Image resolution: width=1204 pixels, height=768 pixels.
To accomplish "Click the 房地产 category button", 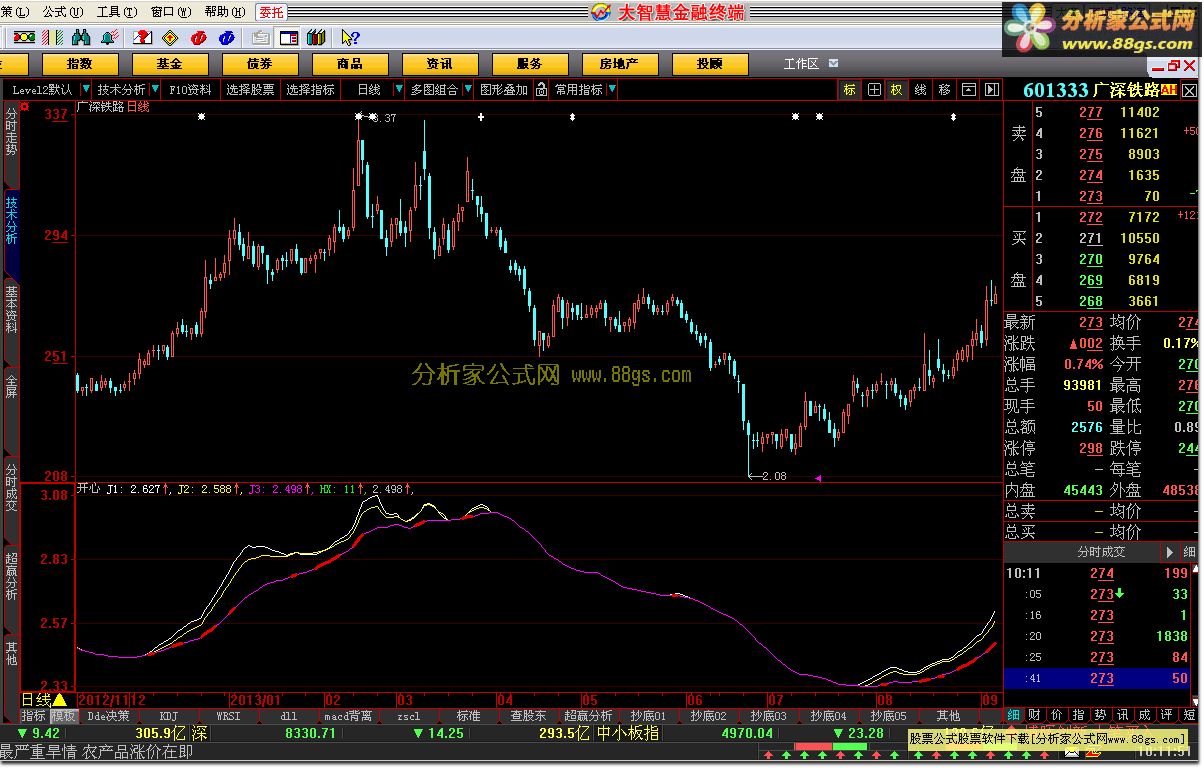I will point(619,64).
